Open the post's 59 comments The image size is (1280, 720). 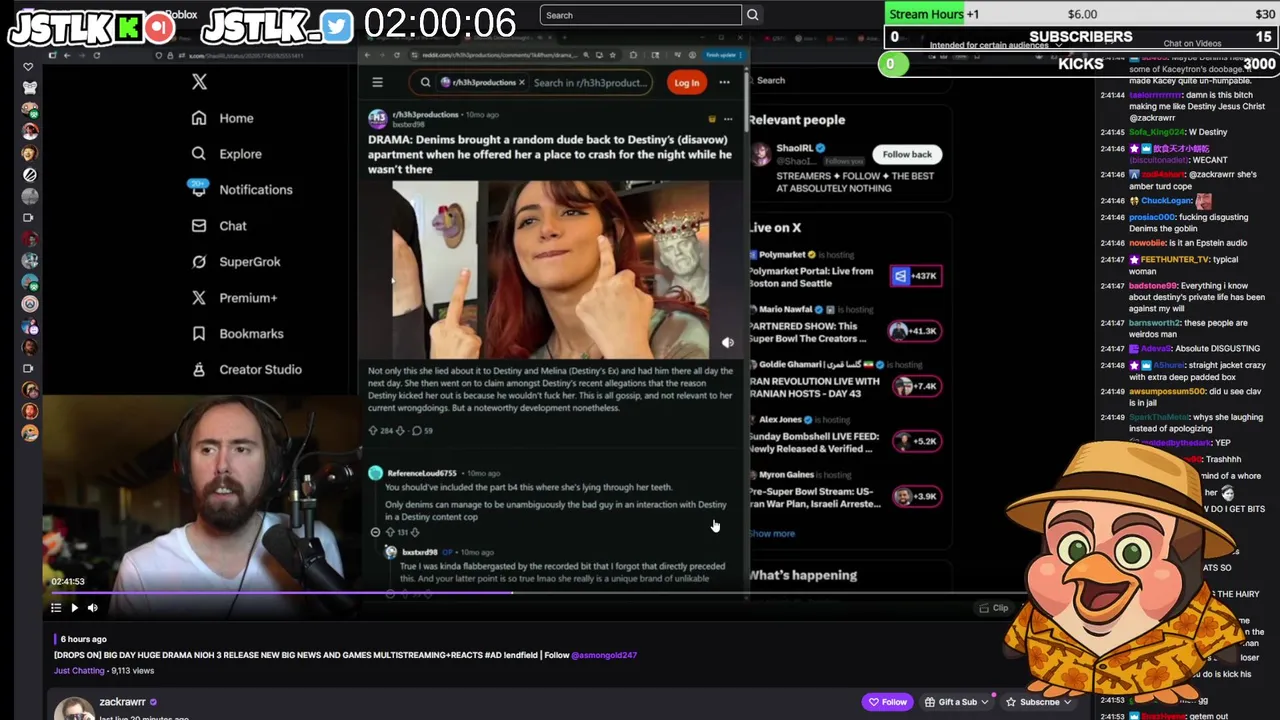[422, 431]
